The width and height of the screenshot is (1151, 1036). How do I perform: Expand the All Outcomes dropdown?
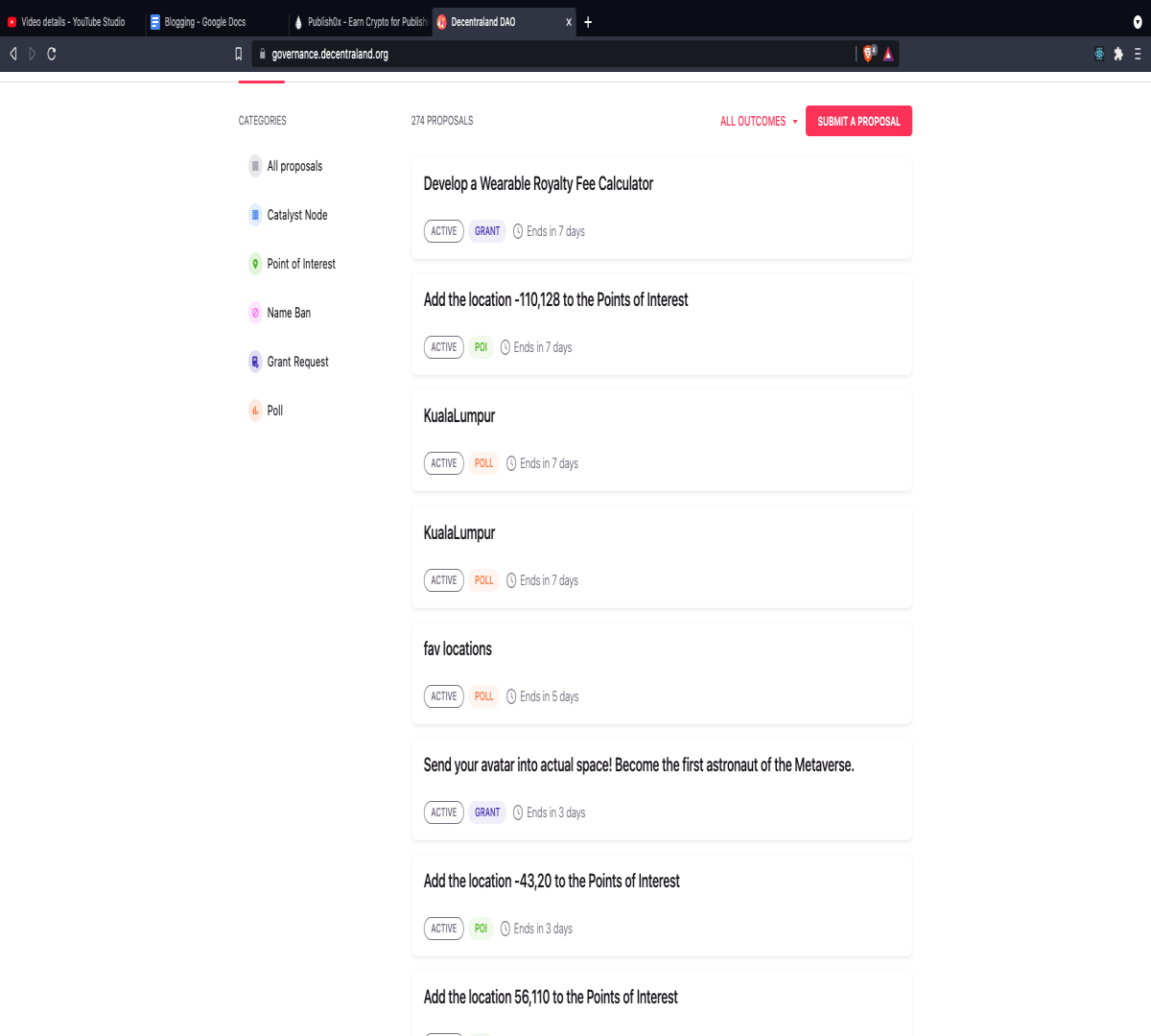pos(759,121)
